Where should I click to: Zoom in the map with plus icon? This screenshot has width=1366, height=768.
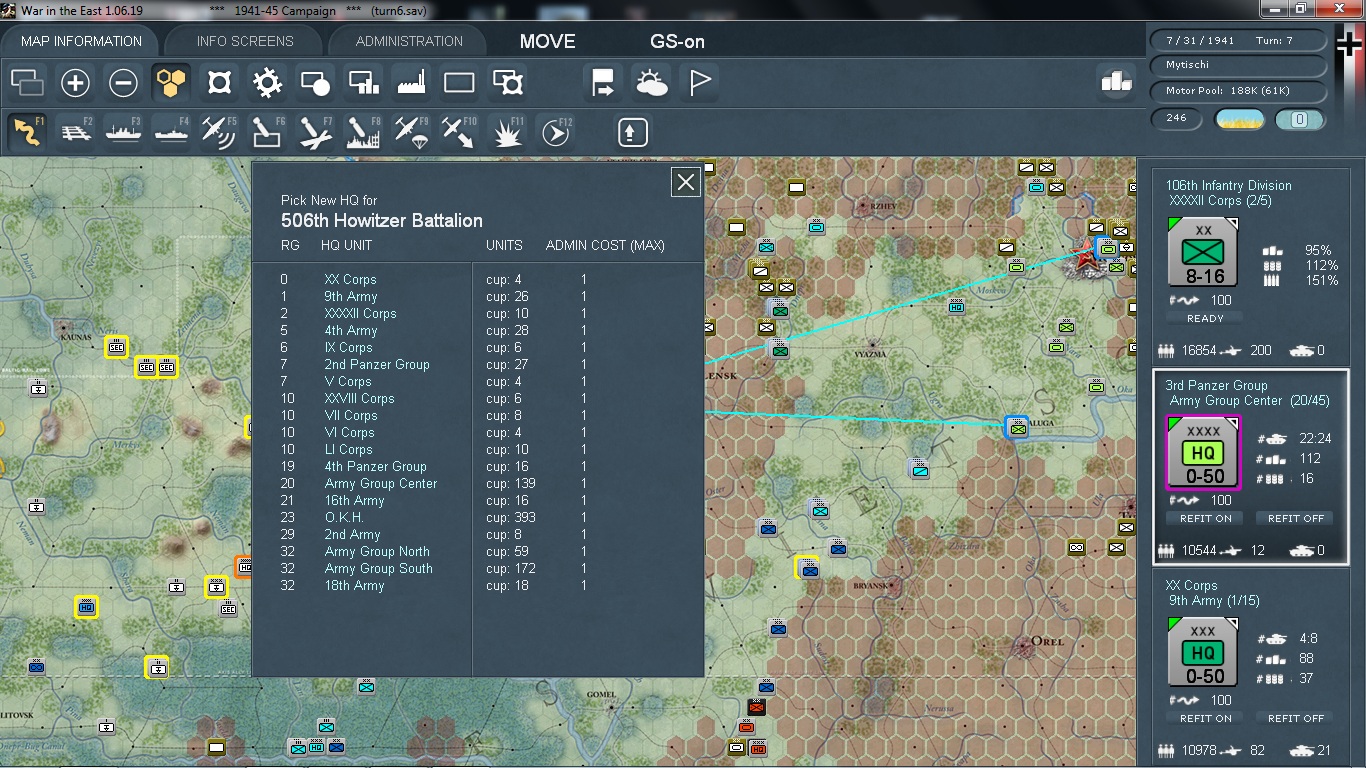pyautogui.click(x=76, y=82)
